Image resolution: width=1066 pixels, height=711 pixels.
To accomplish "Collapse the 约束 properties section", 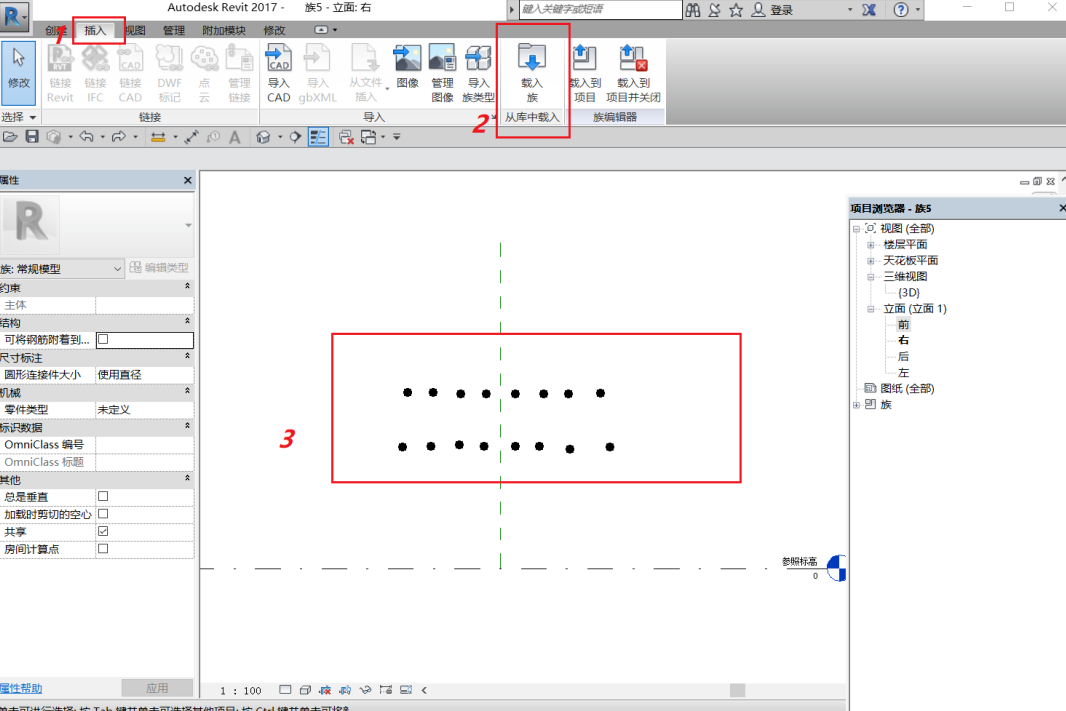I will point(187,287).
